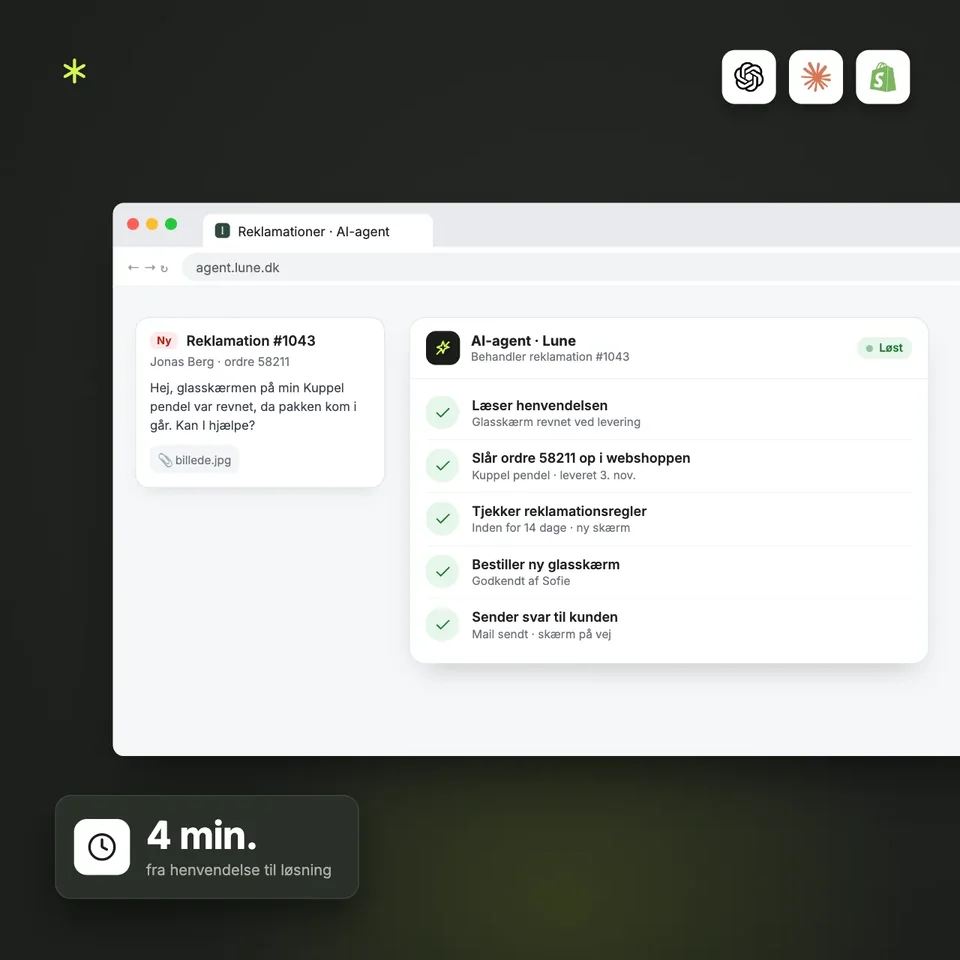This screenshot has height=960, width=960.
Task: Click the red window close dot
Action: click(133, 224)
